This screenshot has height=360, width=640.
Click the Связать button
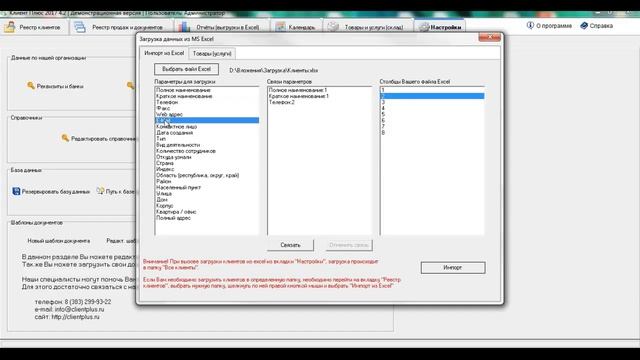tap(290, 245)
